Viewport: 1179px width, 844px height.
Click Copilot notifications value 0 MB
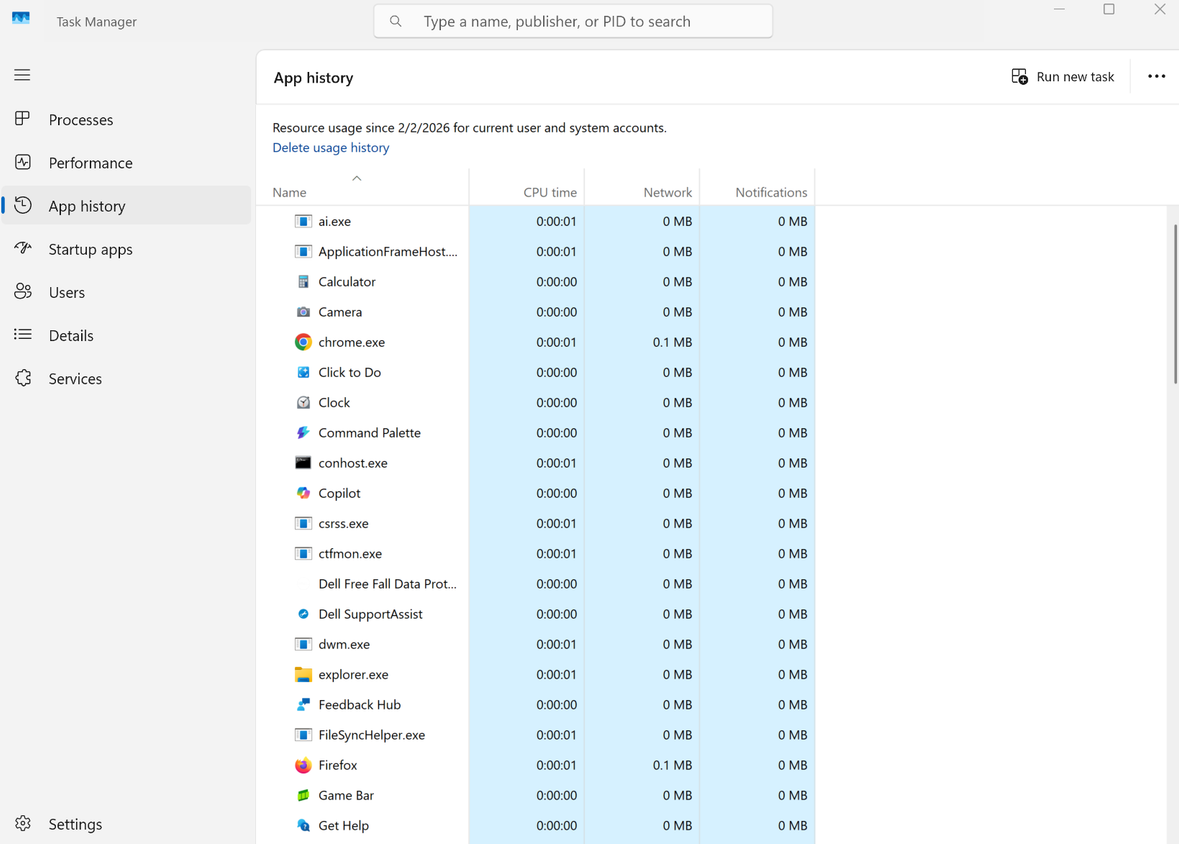[x=793, y=493]
